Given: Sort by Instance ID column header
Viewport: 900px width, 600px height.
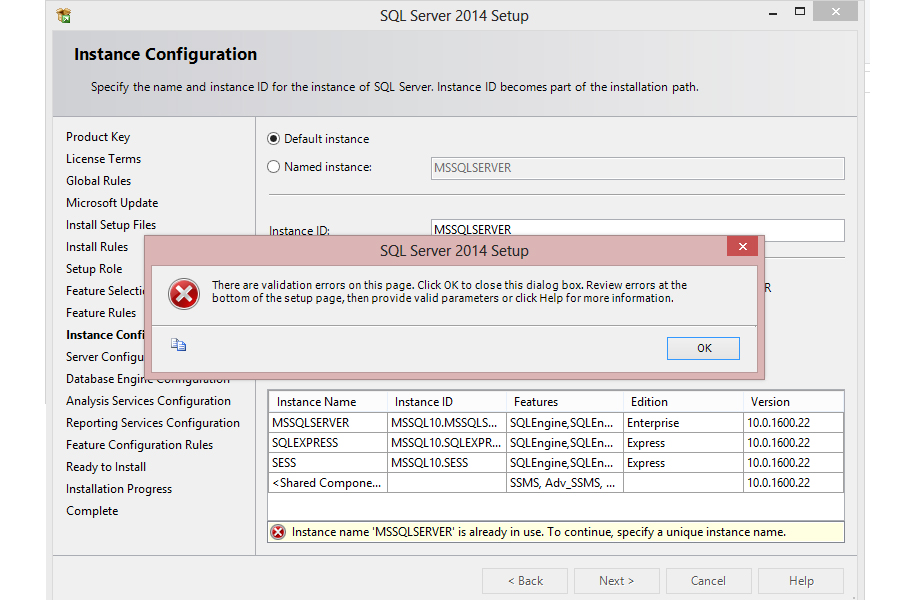Looking at the screenshot, I should point(447,402).
